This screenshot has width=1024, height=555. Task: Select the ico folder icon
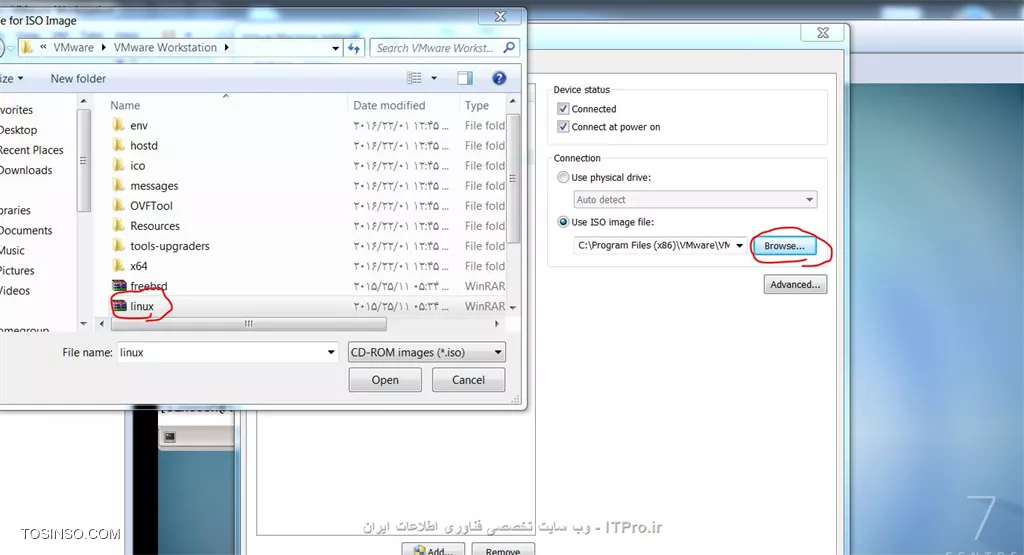coord(118,165)
